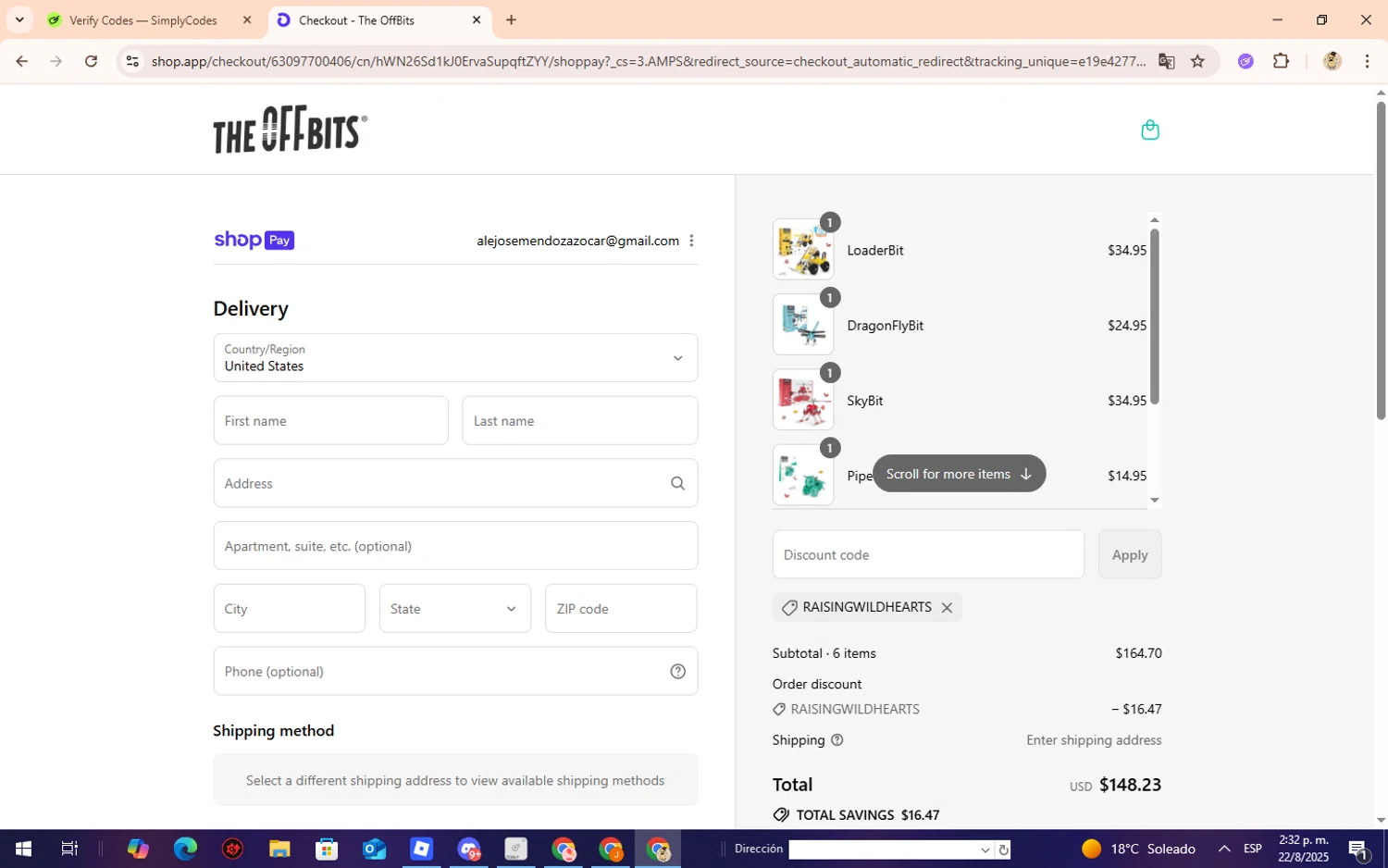The height and width of the screenshot is (868, 1388).
Task: Reload the checkout page
Action: [91, 61]
